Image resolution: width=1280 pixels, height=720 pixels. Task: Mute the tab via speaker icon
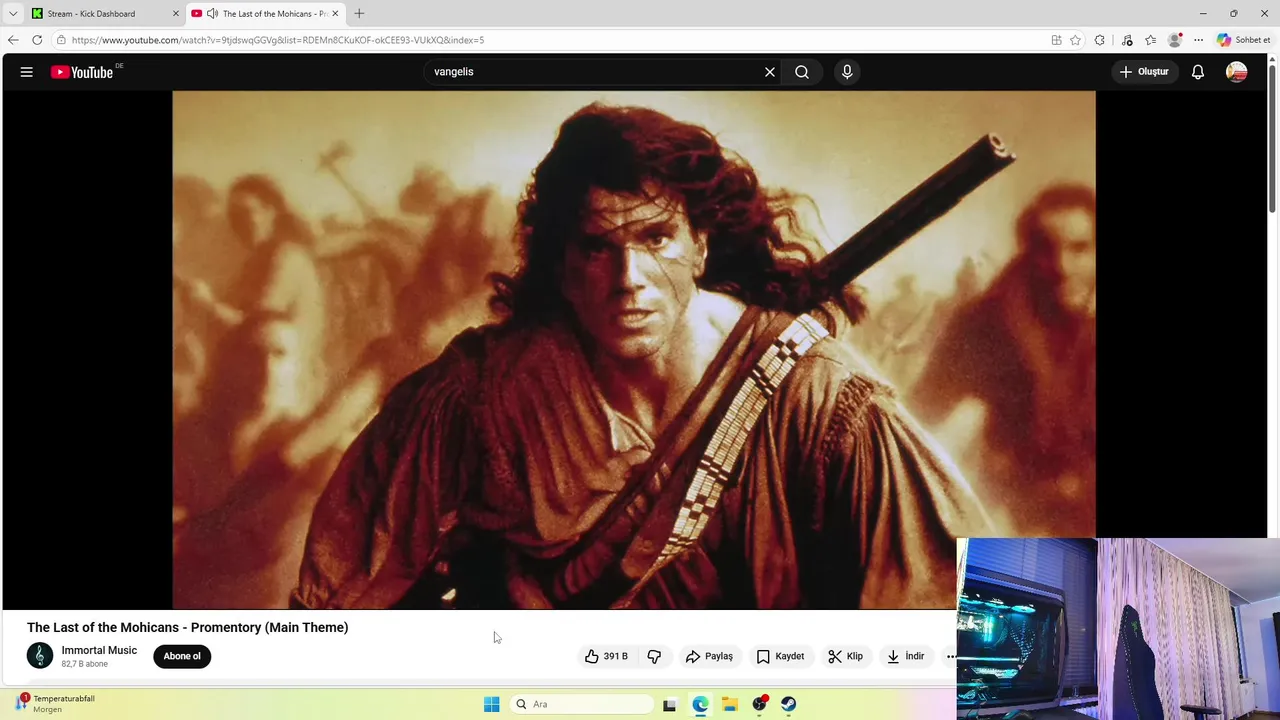point(212,14)
